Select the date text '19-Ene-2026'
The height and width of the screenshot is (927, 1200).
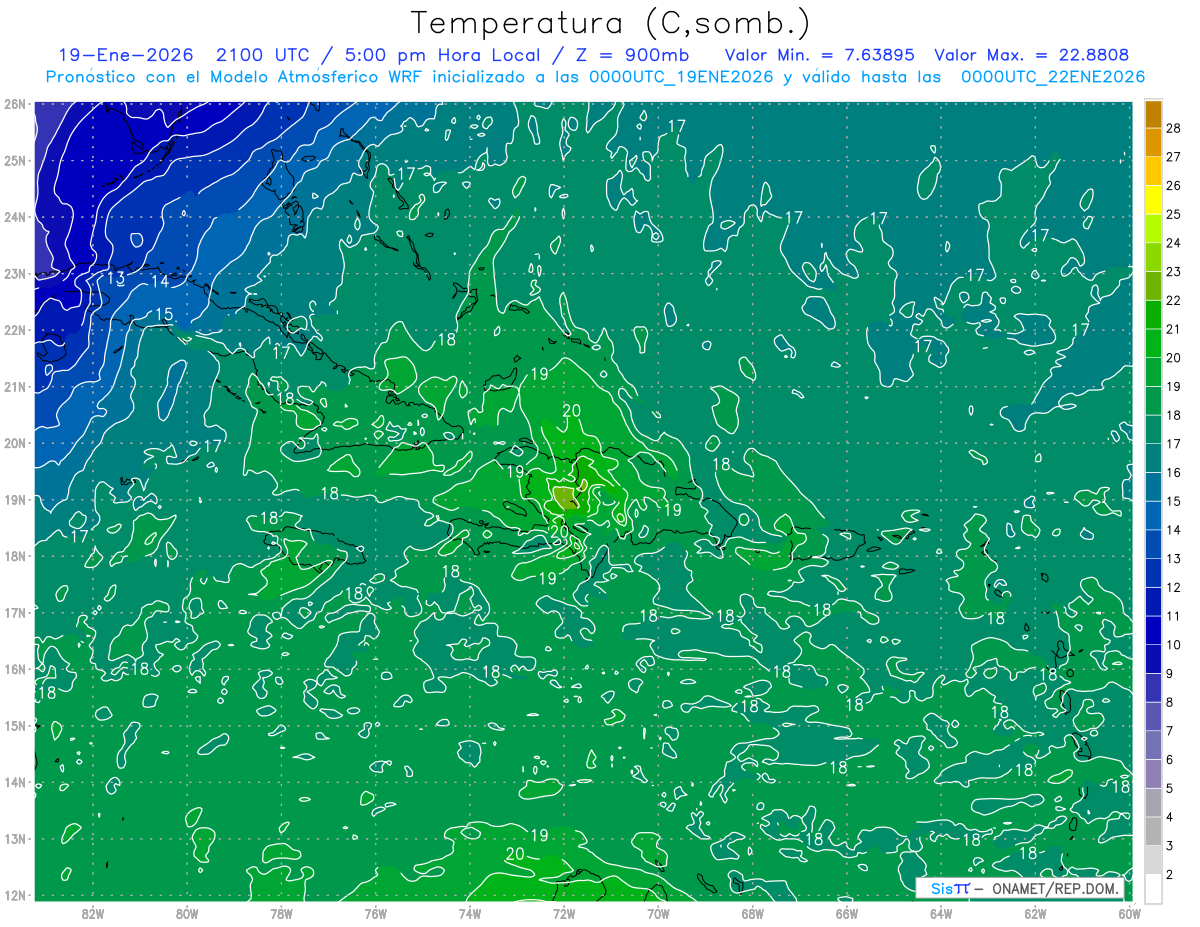[x=126, y=55]
